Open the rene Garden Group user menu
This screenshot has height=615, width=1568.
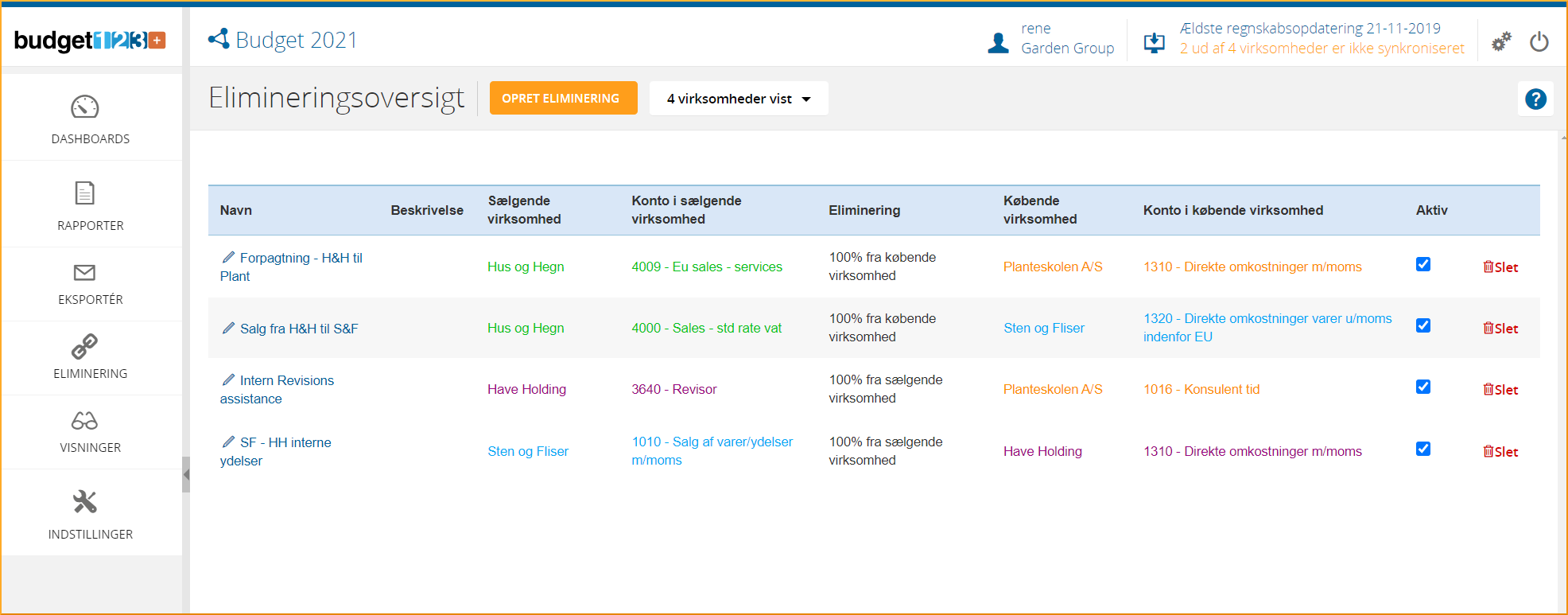[1051, 39]
